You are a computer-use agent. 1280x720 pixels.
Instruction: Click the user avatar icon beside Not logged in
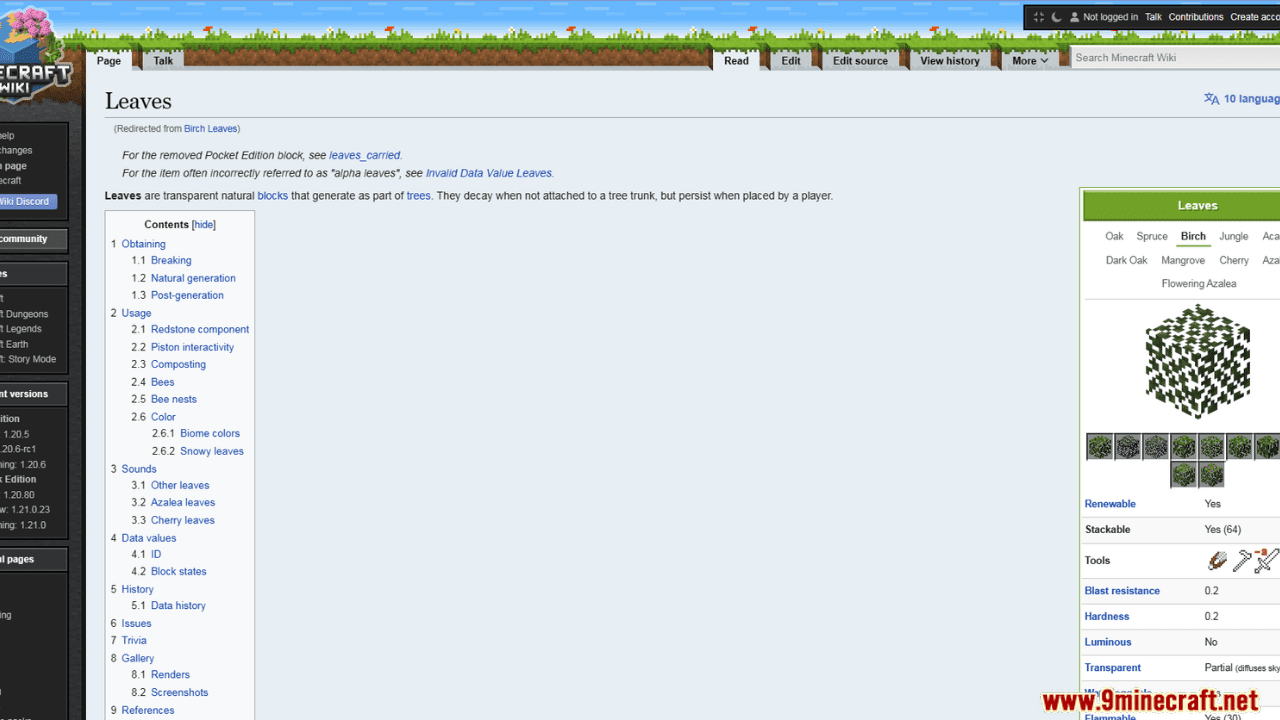[x=1074, y=17]
